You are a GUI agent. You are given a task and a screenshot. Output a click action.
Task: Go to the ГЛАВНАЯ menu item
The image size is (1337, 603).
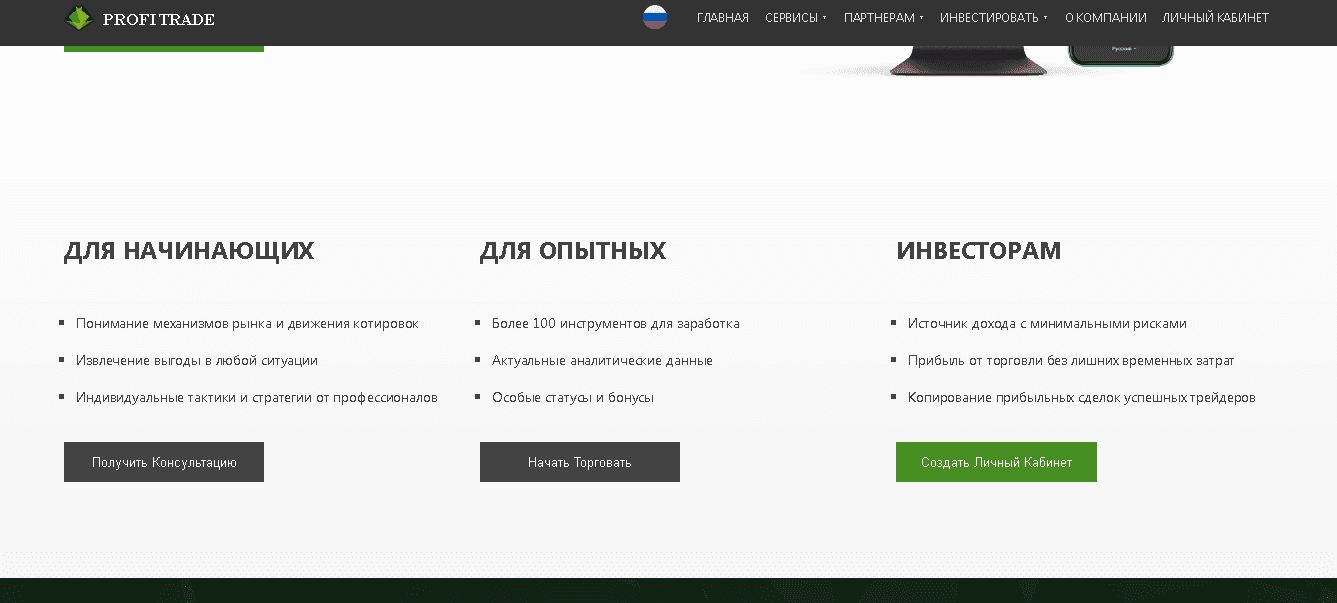click(x=722, y=18)
